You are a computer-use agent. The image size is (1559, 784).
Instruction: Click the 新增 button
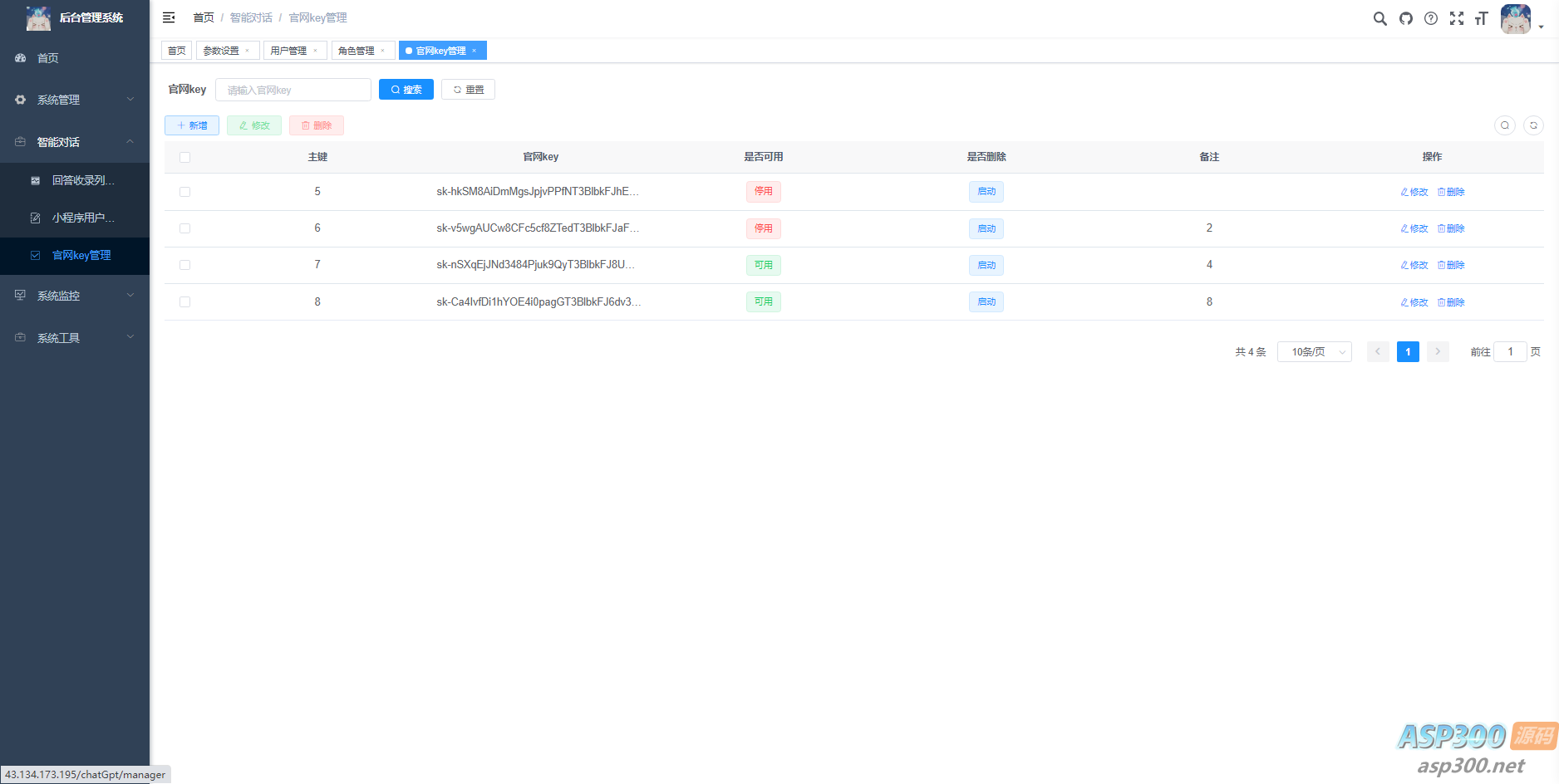click(192, 125)
